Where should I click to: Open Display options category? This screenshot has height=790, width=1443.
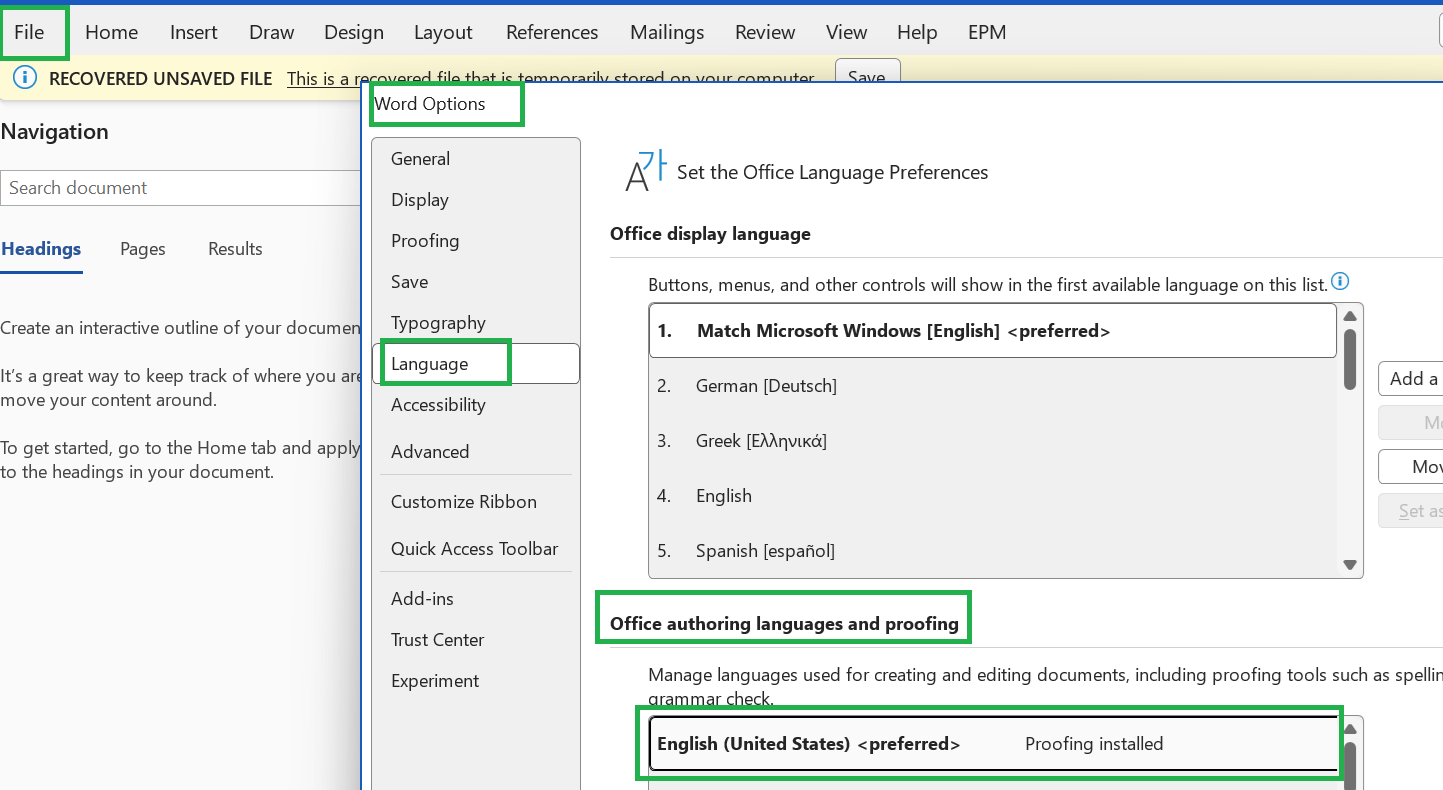(x=476, y=200)
